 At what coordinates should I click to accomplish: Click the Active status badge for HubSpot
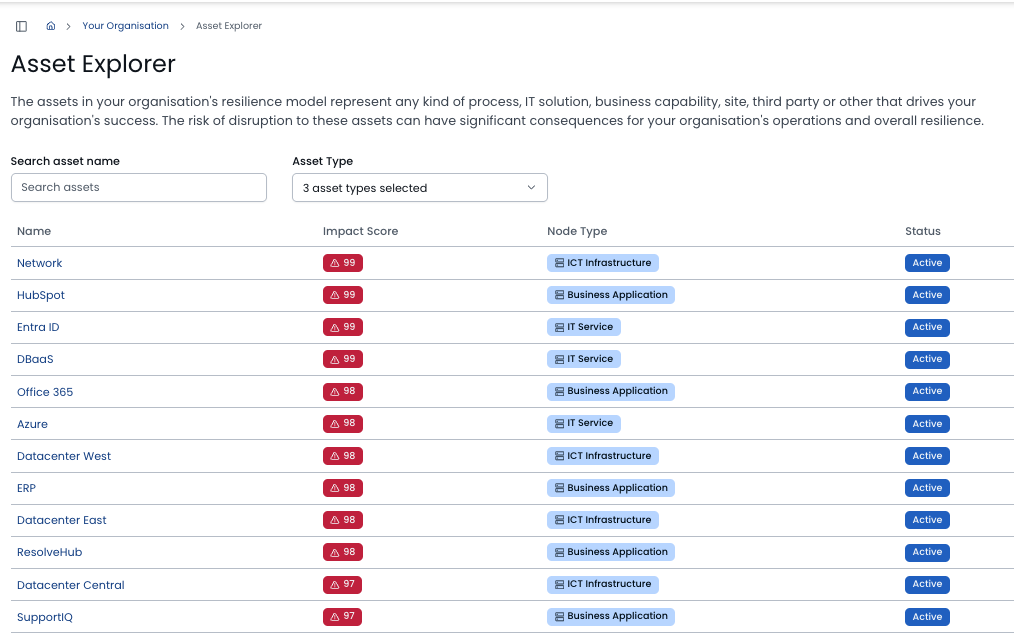point(927,295)
